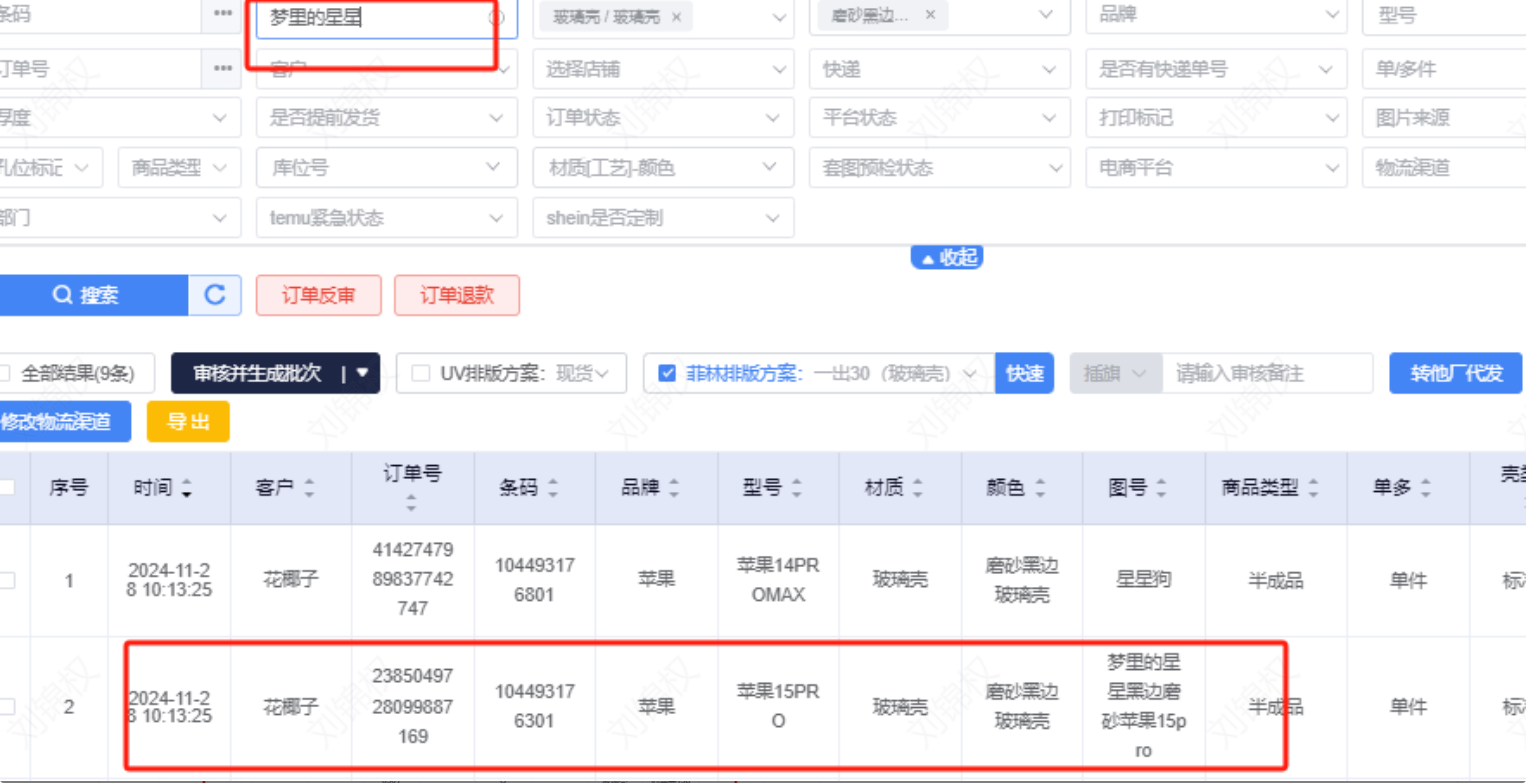
Task: Click the 星星狗 图号 cell
Action: [1144, 580]
